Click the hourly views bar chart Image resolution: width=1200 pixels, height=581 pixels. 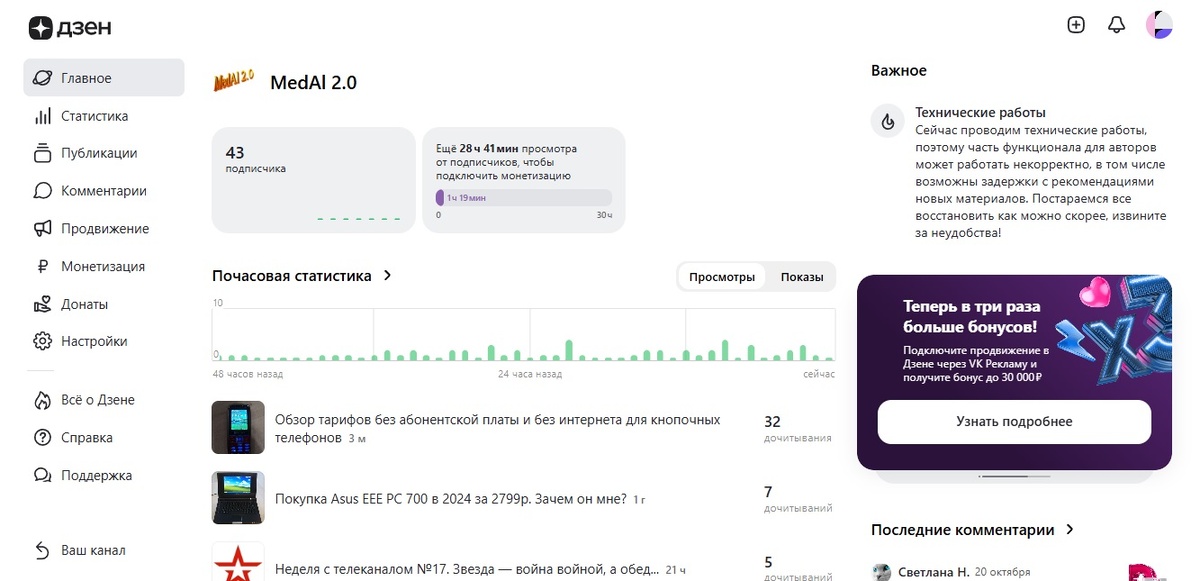524,334
